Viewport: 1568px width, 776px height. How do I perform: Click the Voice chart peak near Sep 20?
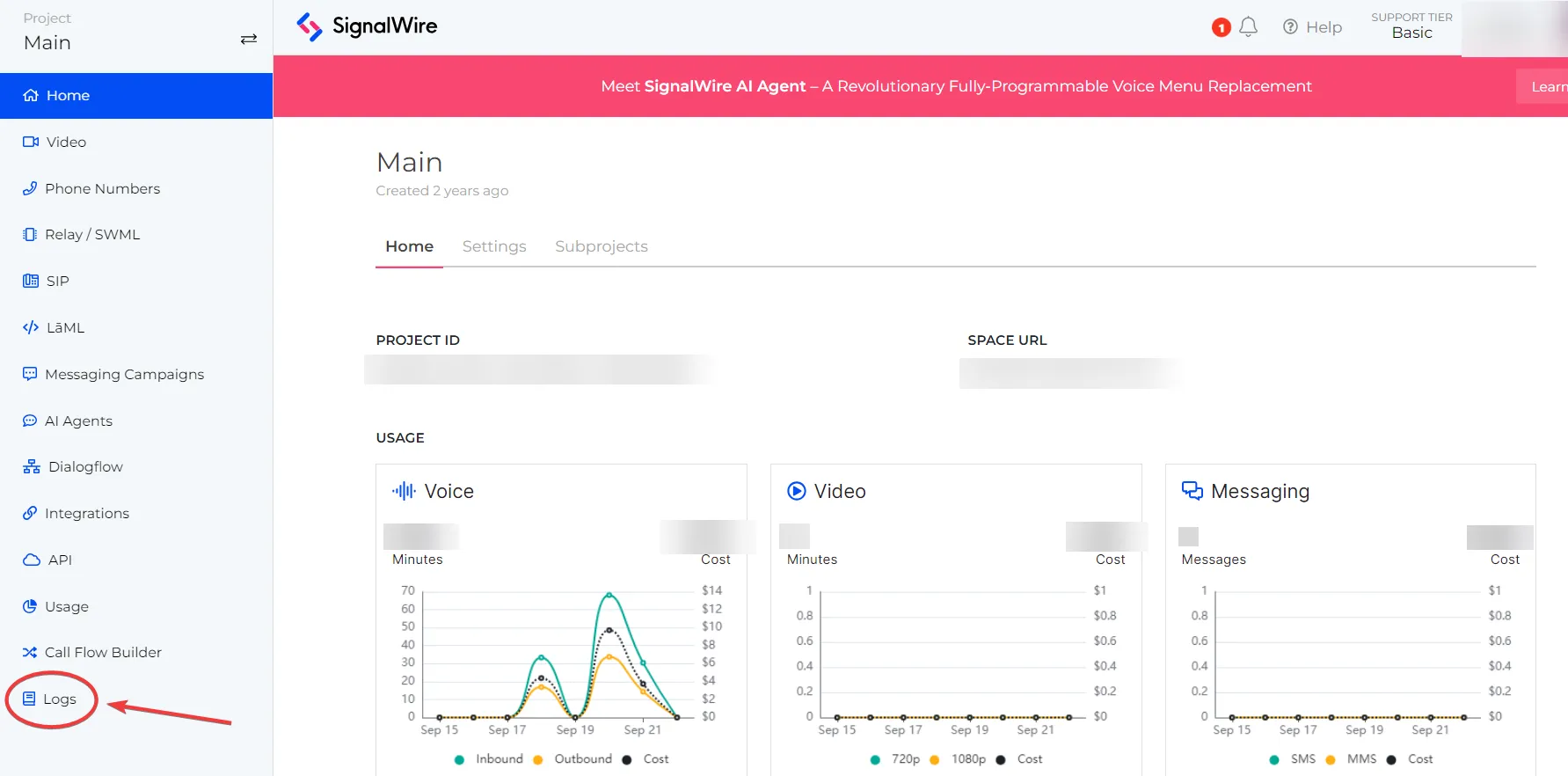click(x=609, y=596)
